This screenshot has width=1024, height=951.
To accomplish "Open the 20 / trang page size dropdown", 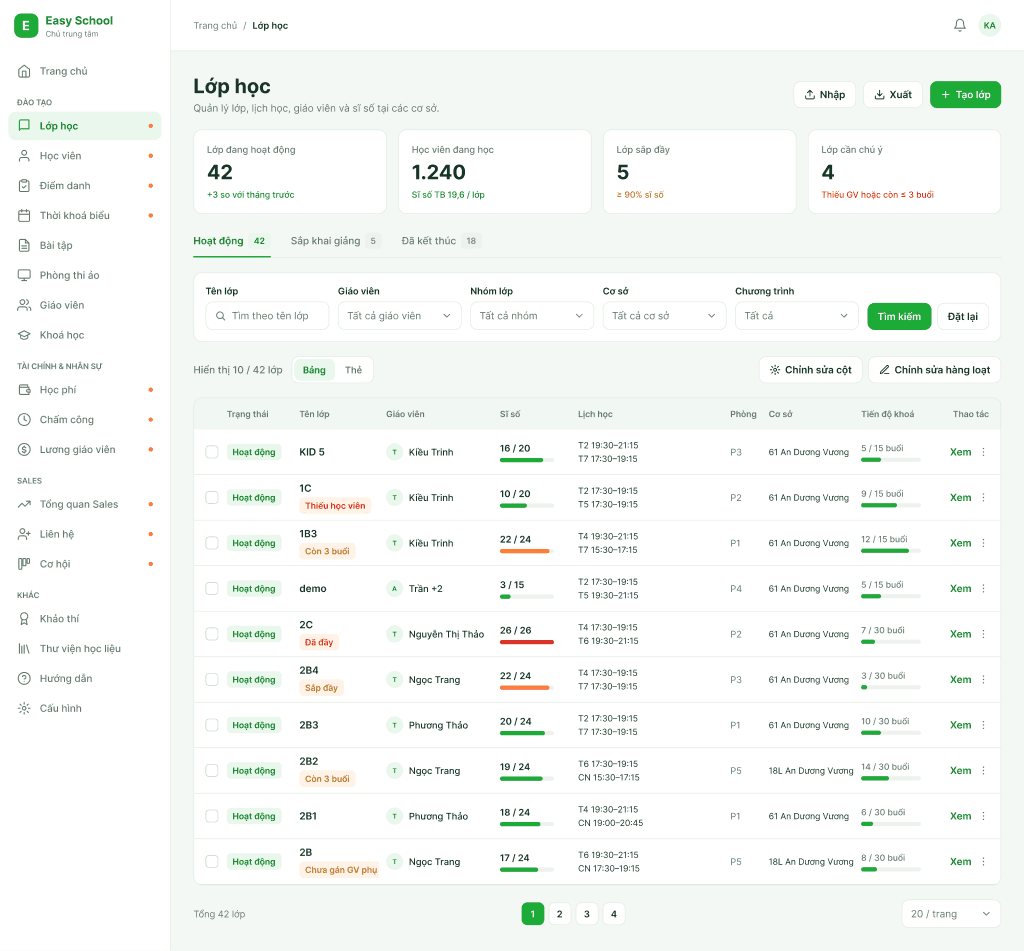I will pos(951,914).
